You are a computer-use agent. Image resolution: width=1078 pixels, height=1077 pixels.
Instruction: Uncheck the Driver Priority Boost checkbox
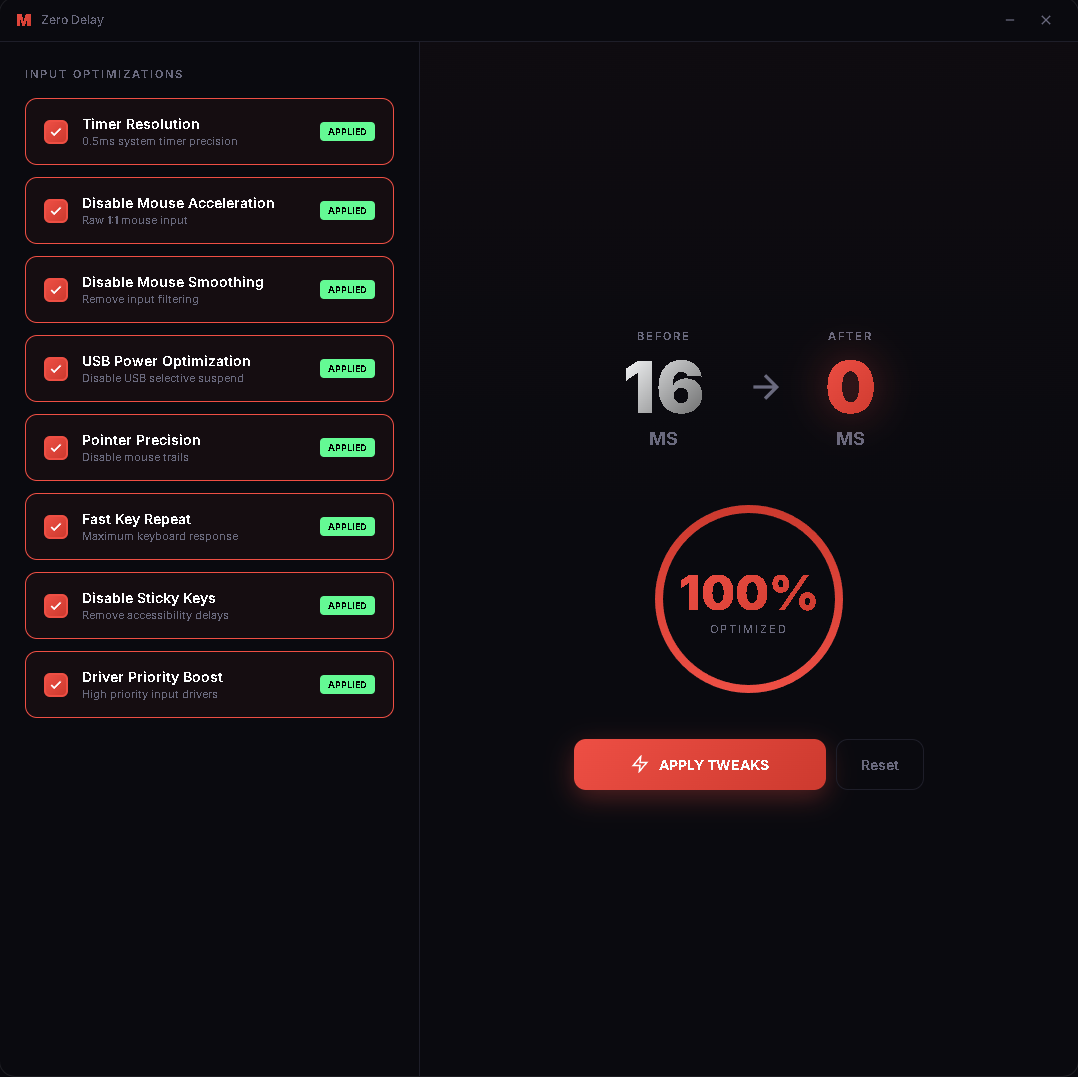pyautogui.click(x=56, y=685)
